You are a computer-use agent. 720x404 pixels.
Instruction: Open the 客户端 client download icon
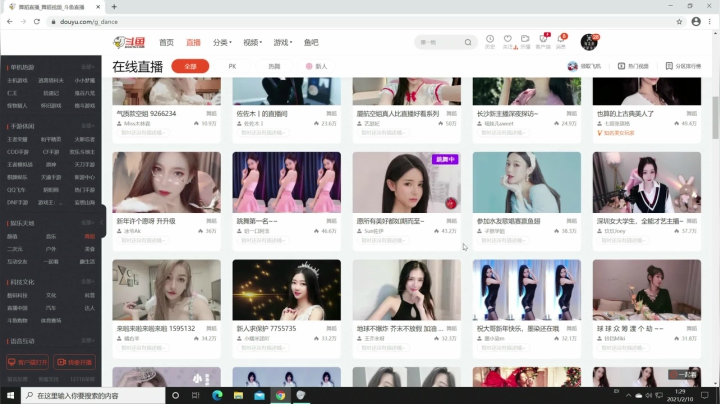click(543, 41)
